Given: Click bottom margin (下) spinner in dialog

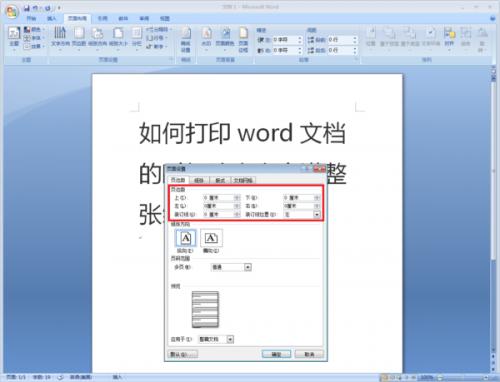Looking at the screenshot, I should 317,198.
